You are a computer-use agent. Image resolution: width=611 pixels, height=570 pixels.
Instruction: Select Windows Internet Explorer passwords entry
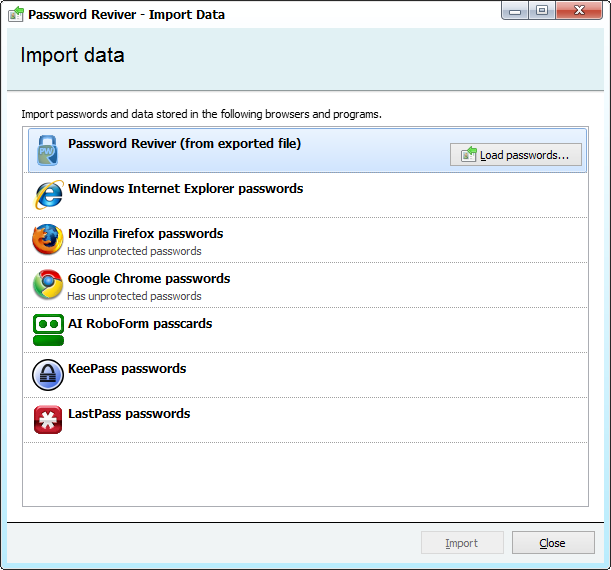click(x=306, y=195)
